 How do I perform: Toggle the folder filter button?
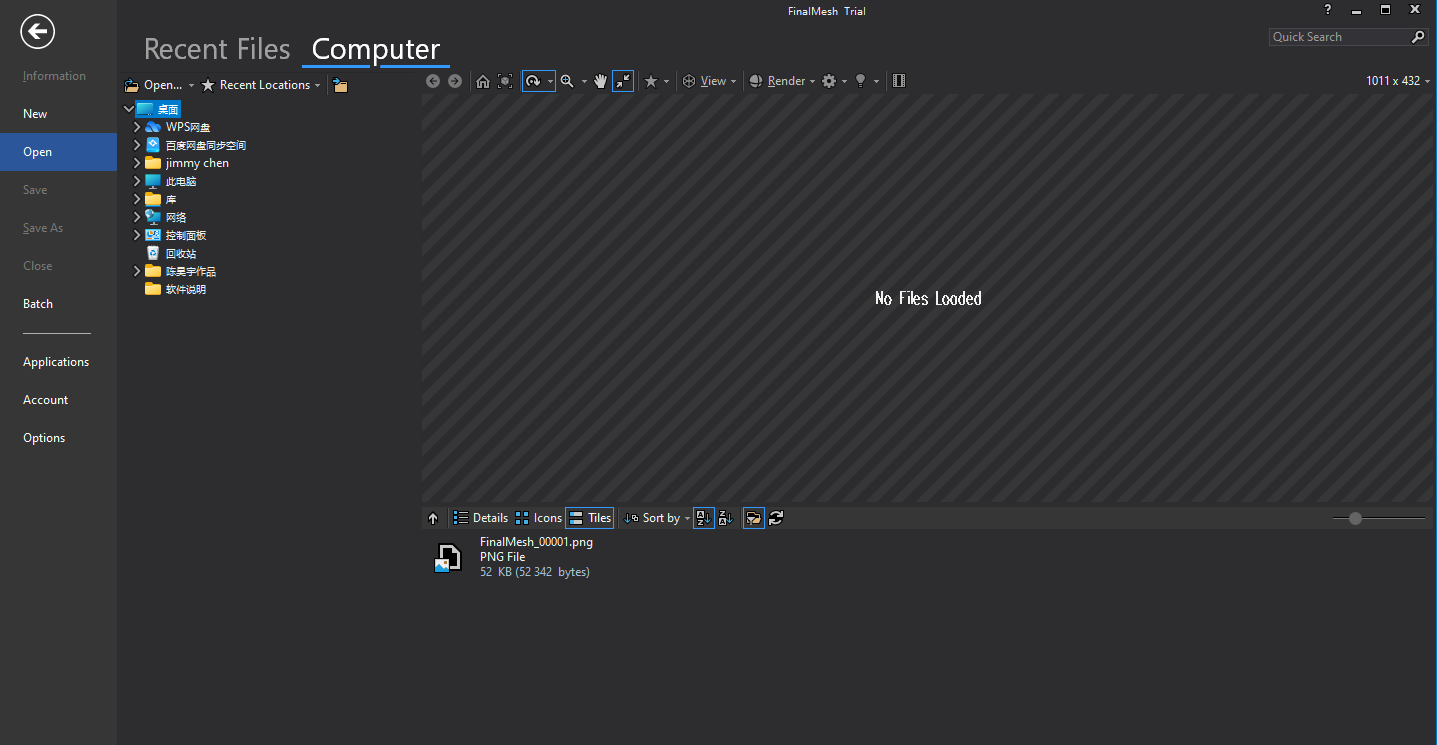click(754, 518)
